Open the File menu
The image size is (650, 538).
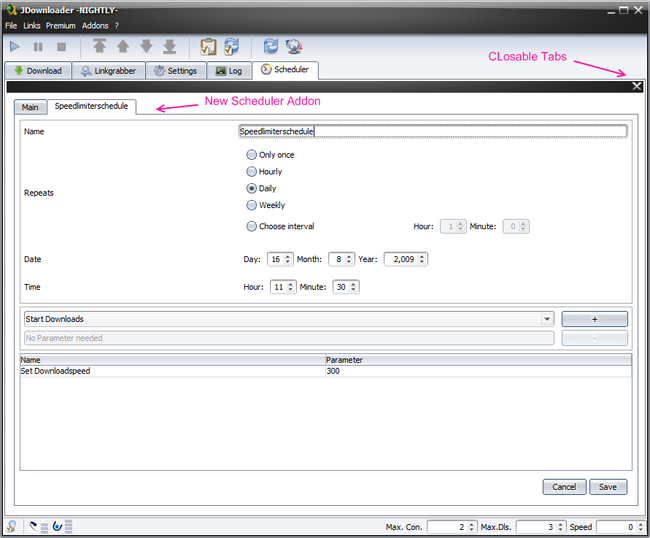point(11,26)
